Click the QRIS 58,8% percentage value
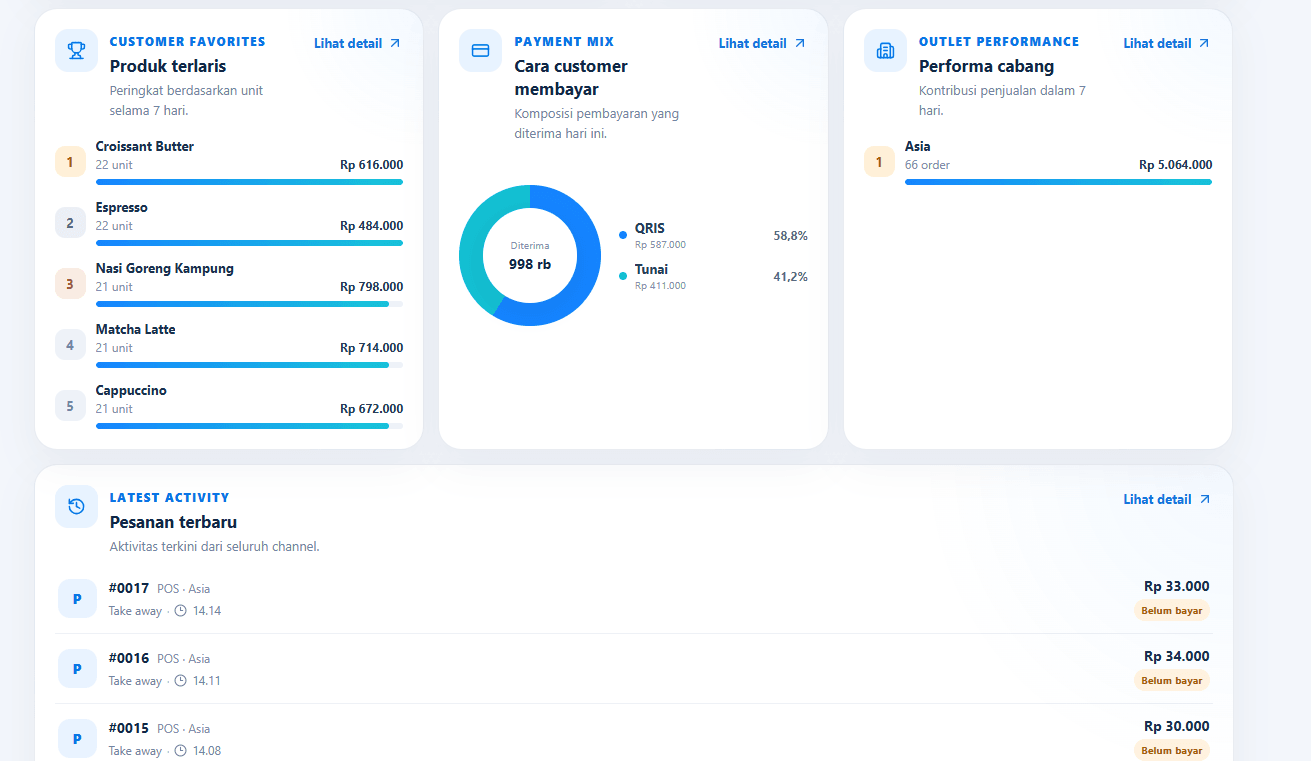 coord(790,236)
